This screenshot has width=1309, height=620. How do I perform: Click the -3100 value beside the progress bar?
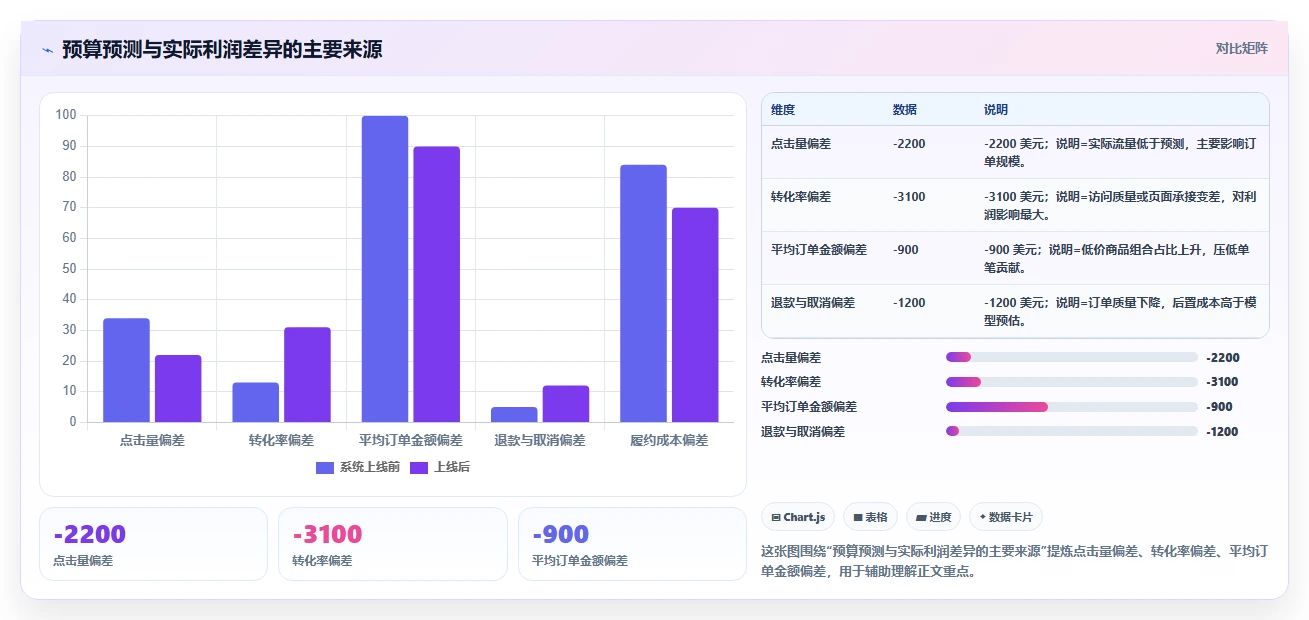click(x=1223, y=382)
